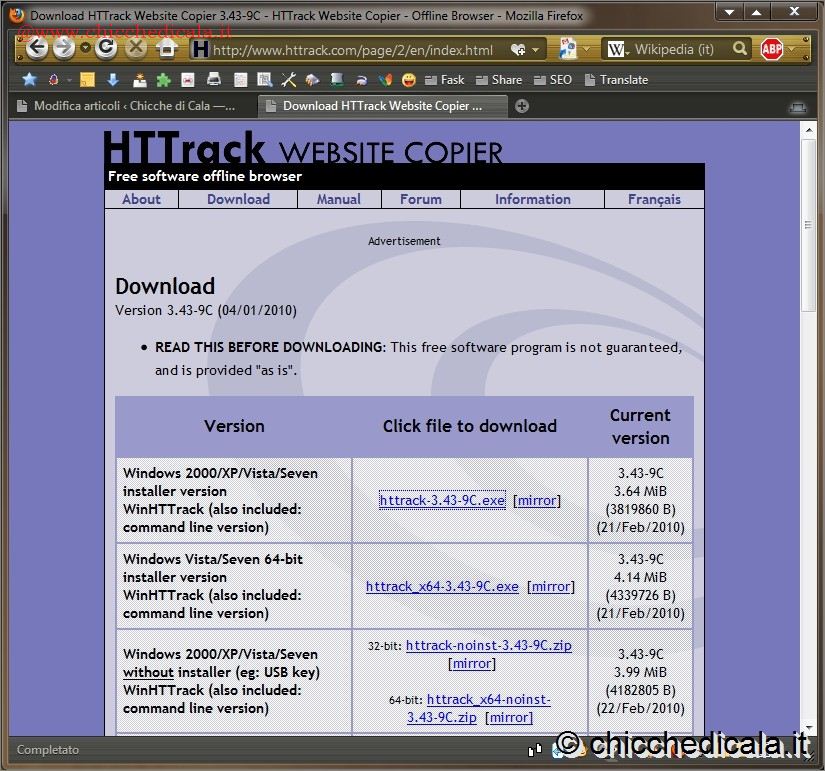Open the URL bar history dropdown arrow
Image resolution: width=825 pixels, height=771 pixels.
[536, 49]
